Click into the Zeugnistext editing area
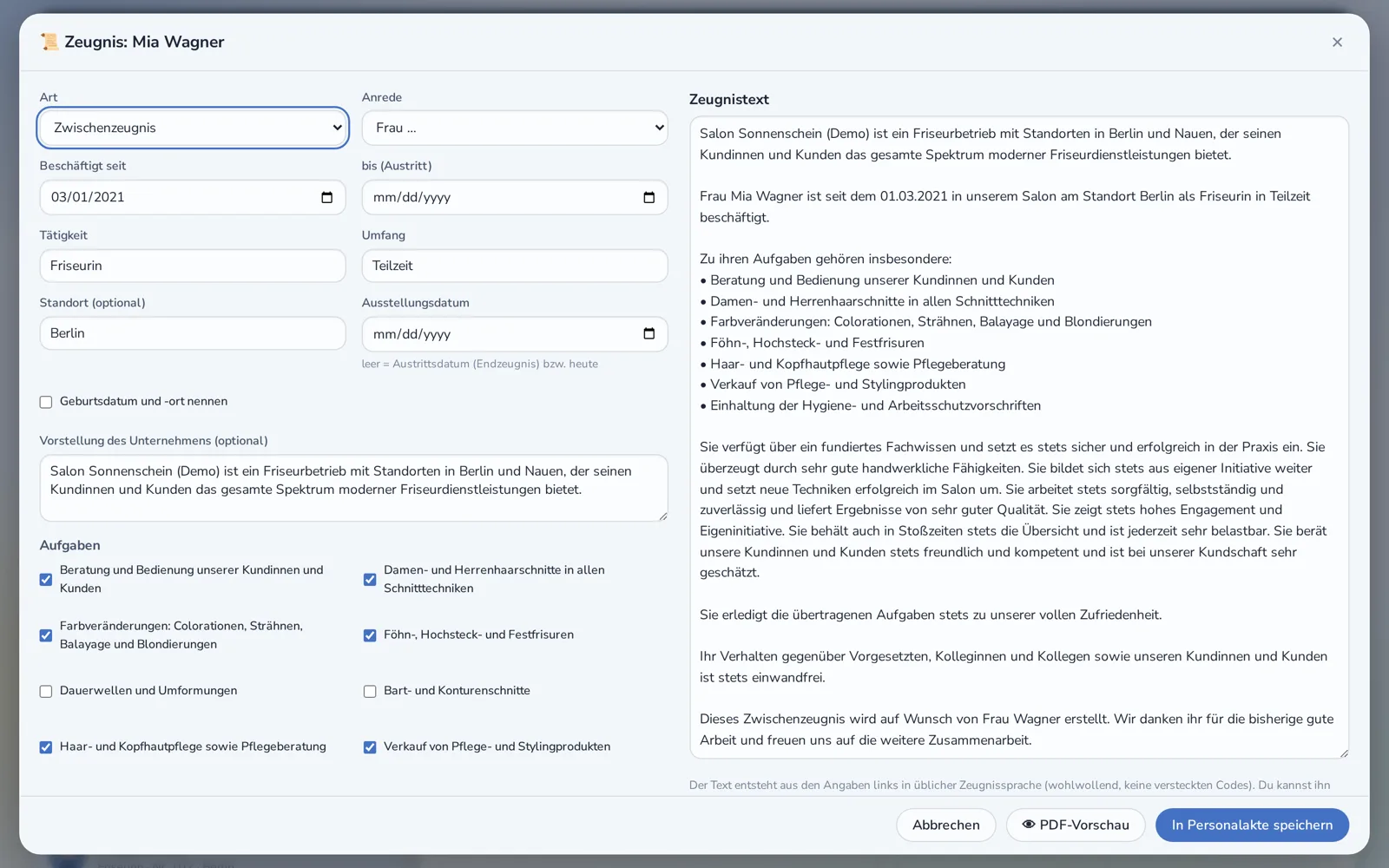 1019,437
